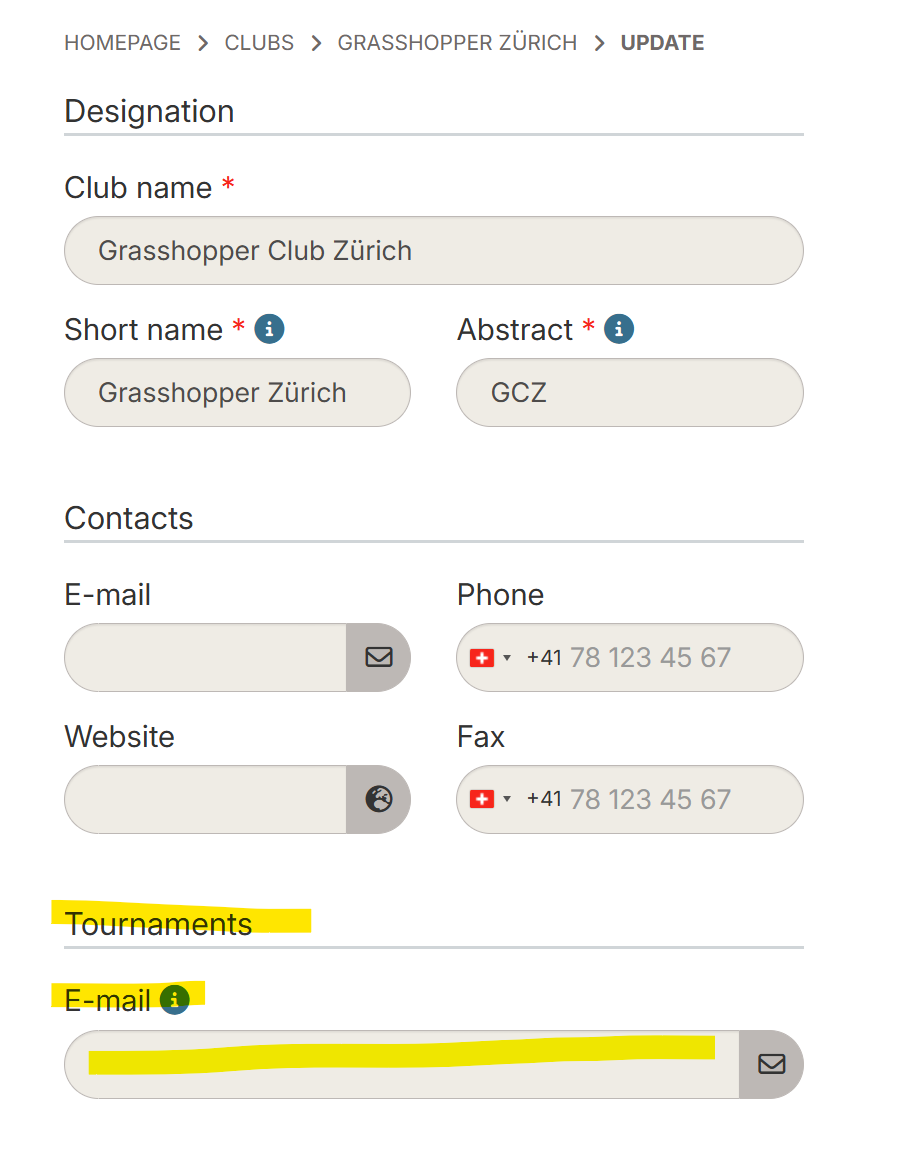Select the GRASSHOPPER ZÜRICH breadcrumb entry
The width and height of the screenshot is (906, 1150).
coord(457,42)
